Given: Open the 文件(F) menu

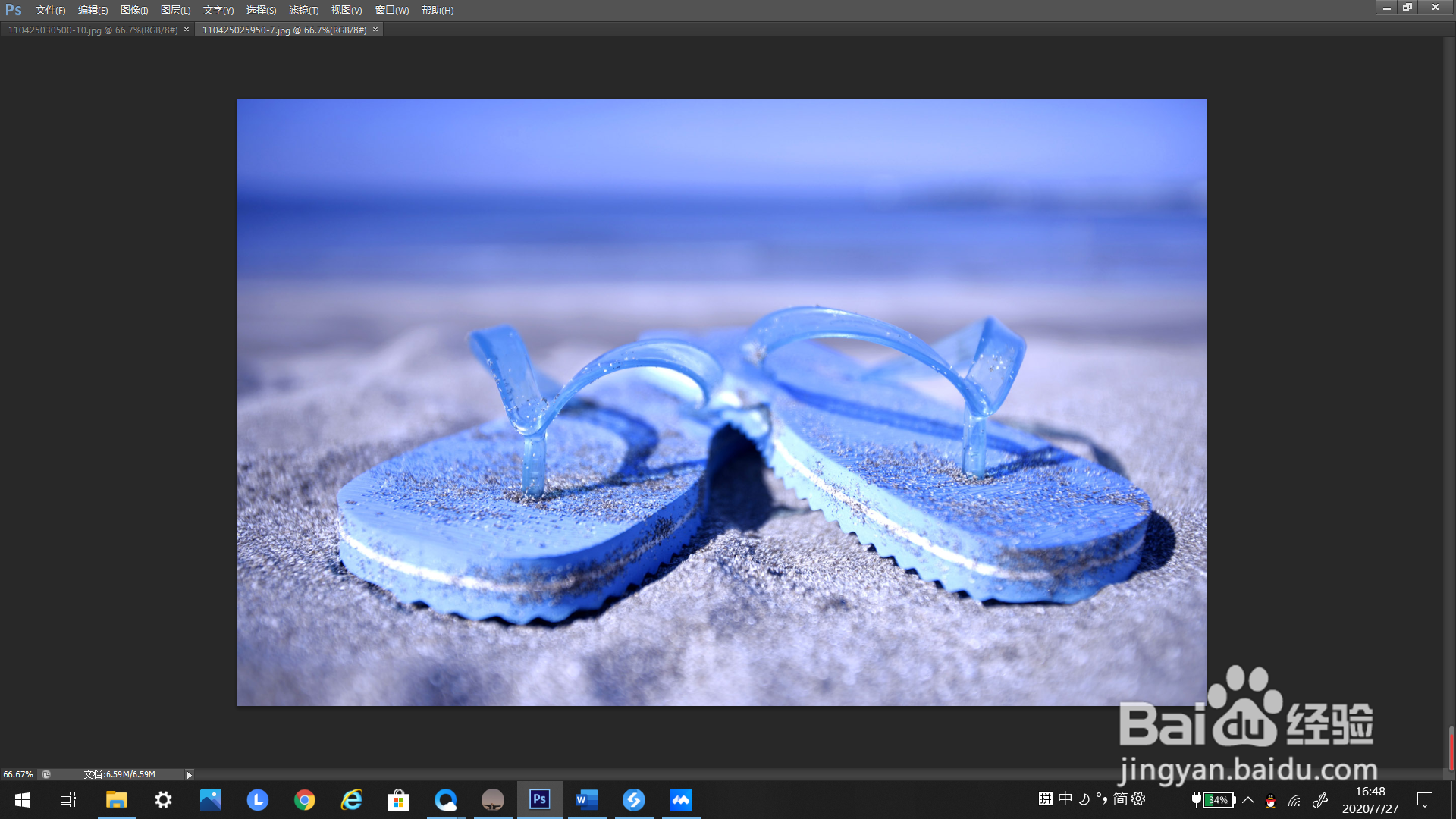Looking at the screenshot, I should point(50,10).
